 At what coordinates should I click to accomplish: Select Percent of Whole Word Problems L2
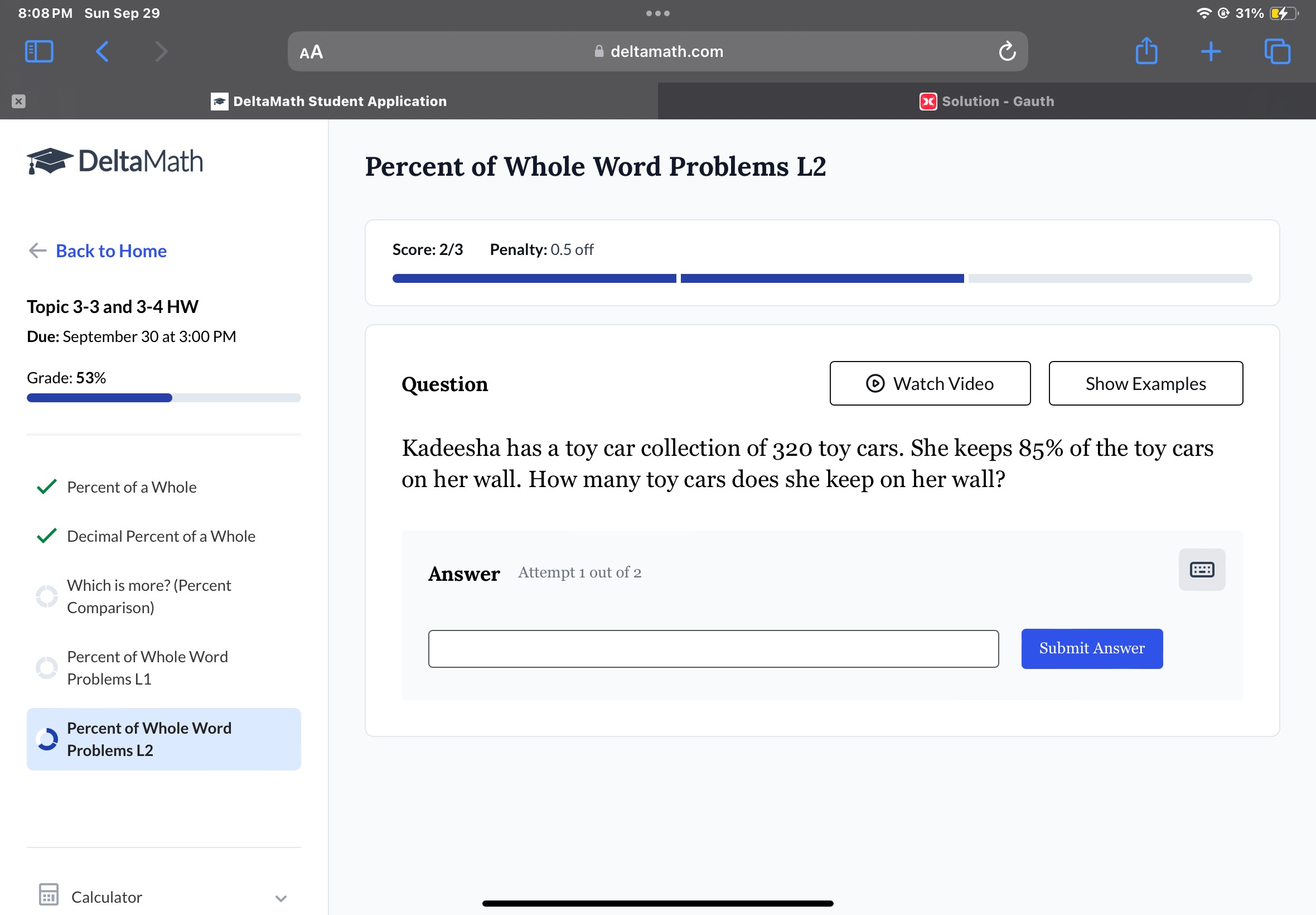(164, 739)
